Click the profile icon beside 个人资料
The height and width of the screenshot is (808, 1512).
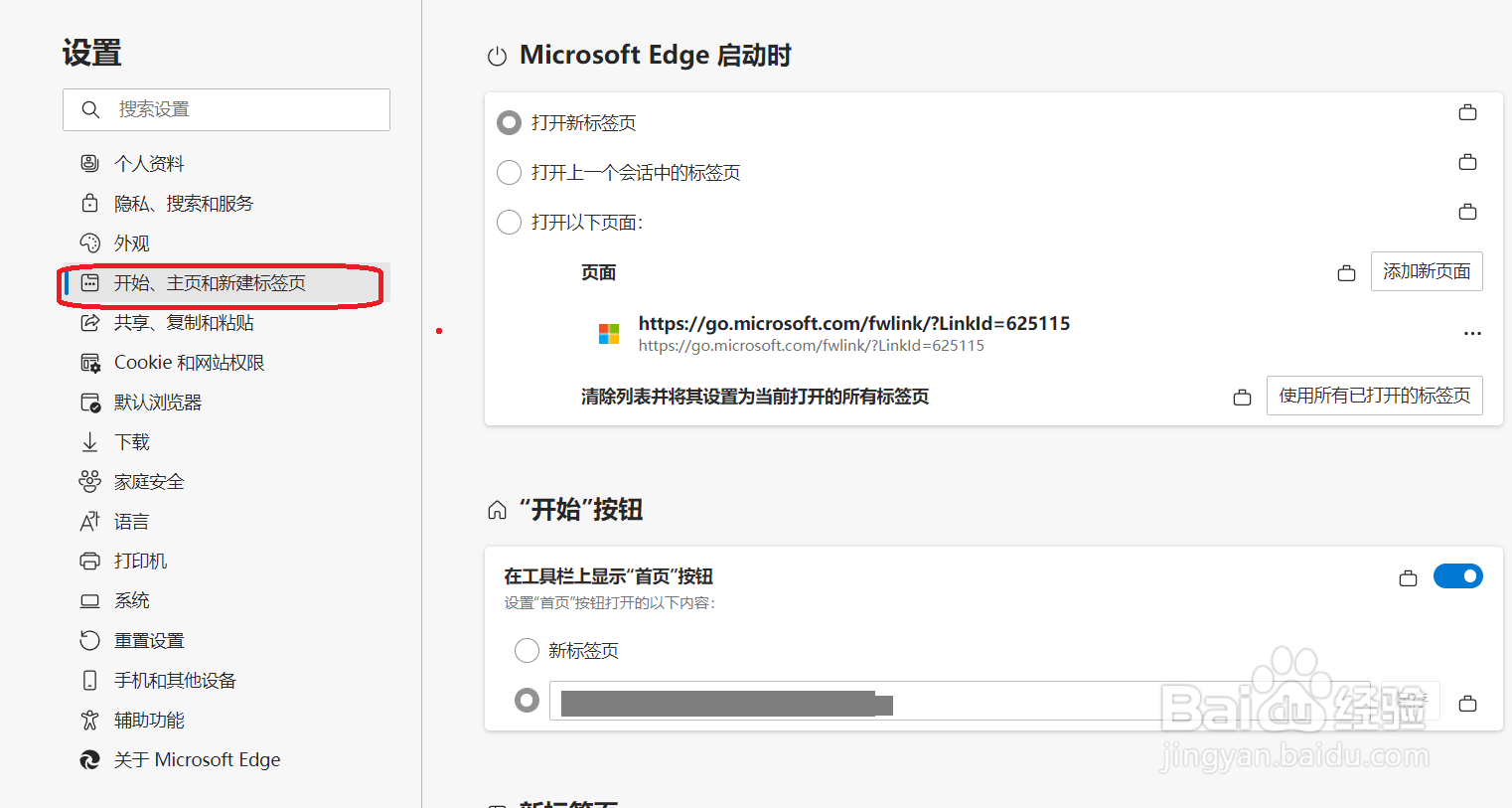(89, 163)
